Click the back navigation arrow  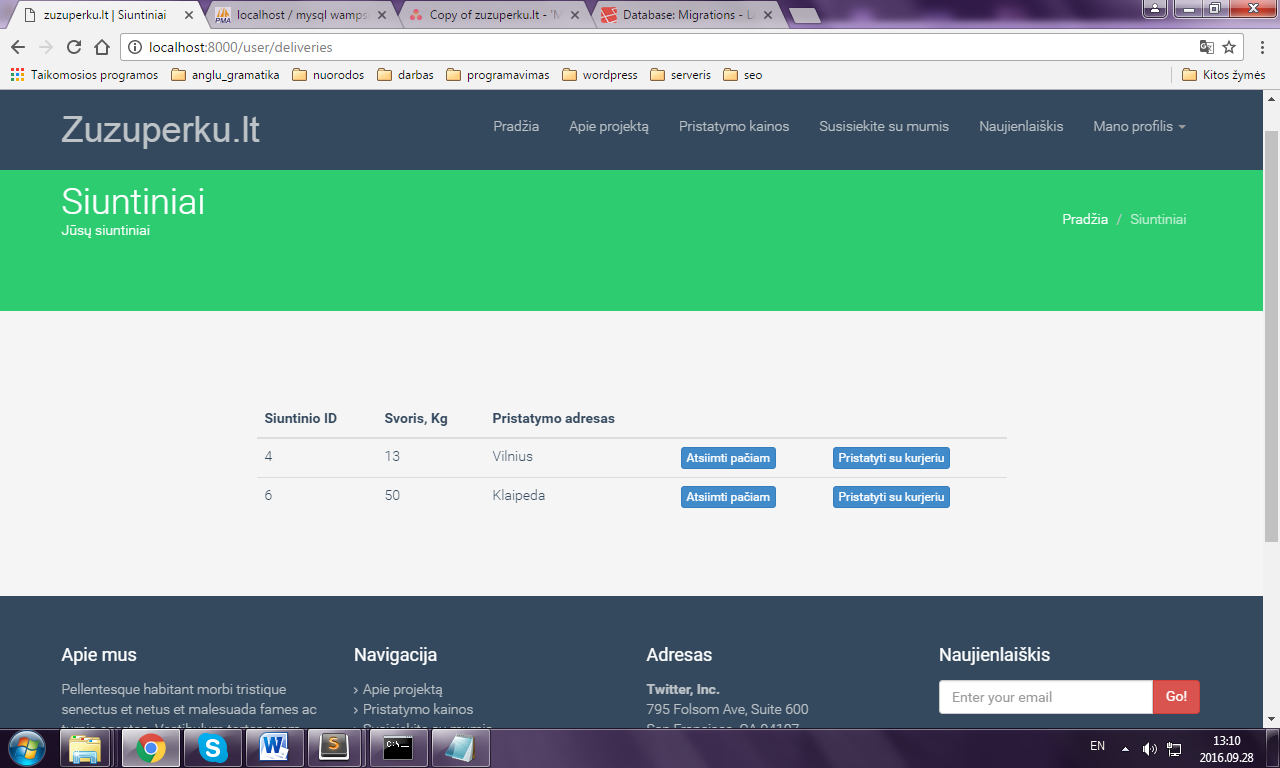point(18,47)
